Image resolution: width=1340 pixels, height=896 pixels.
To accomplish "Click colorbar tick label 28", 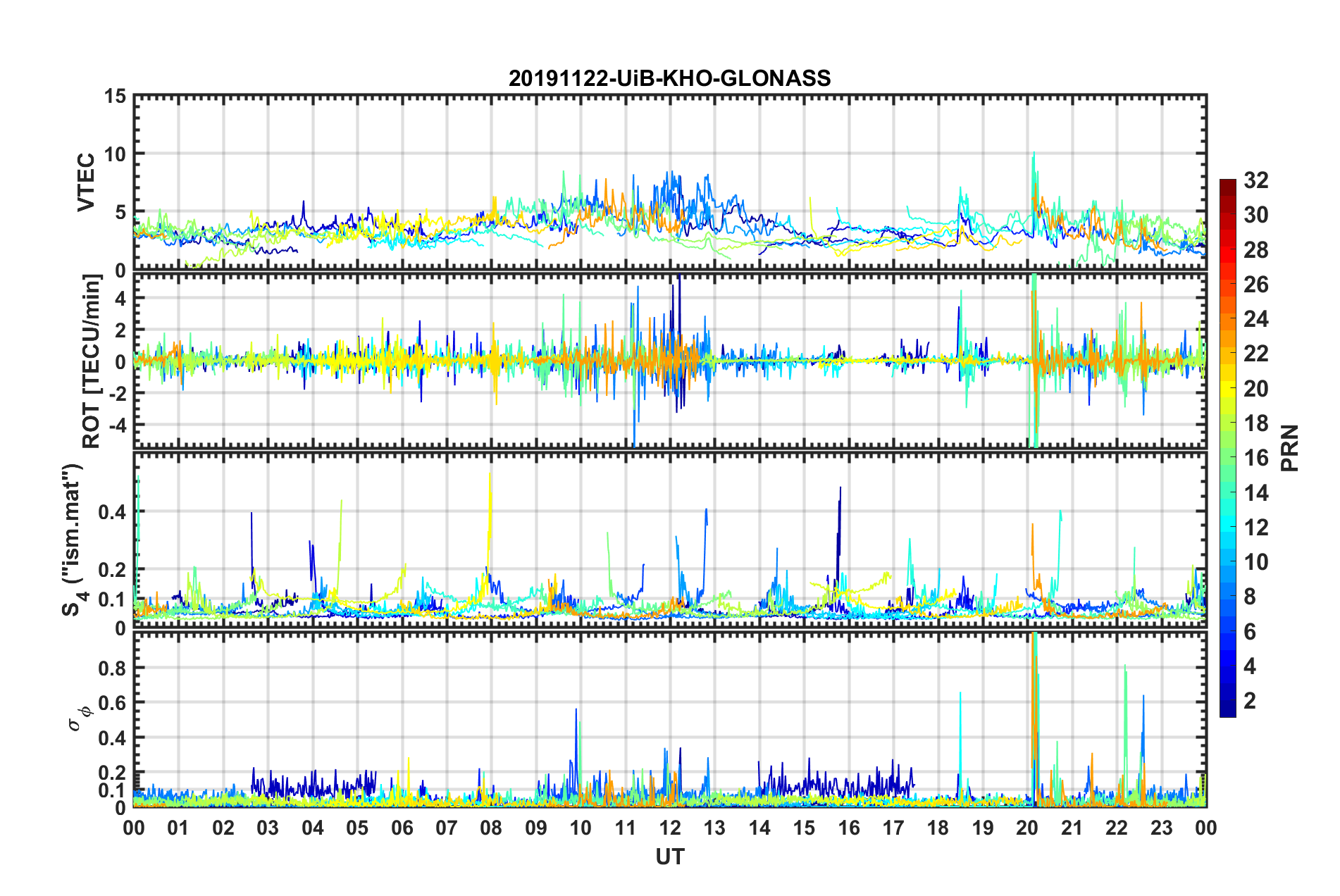I will point(1255,250).
